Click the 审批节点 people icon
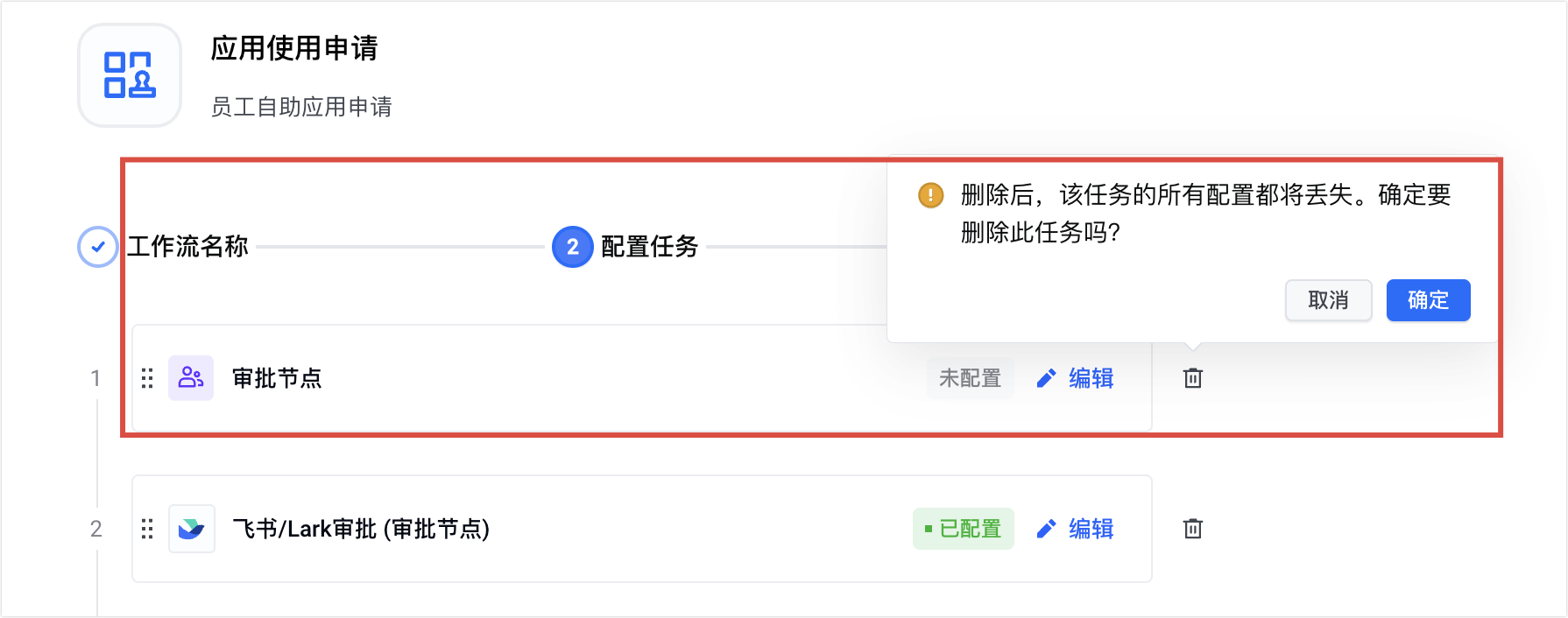Screen dimensions: 1568x618 click(x=191, y=378)
